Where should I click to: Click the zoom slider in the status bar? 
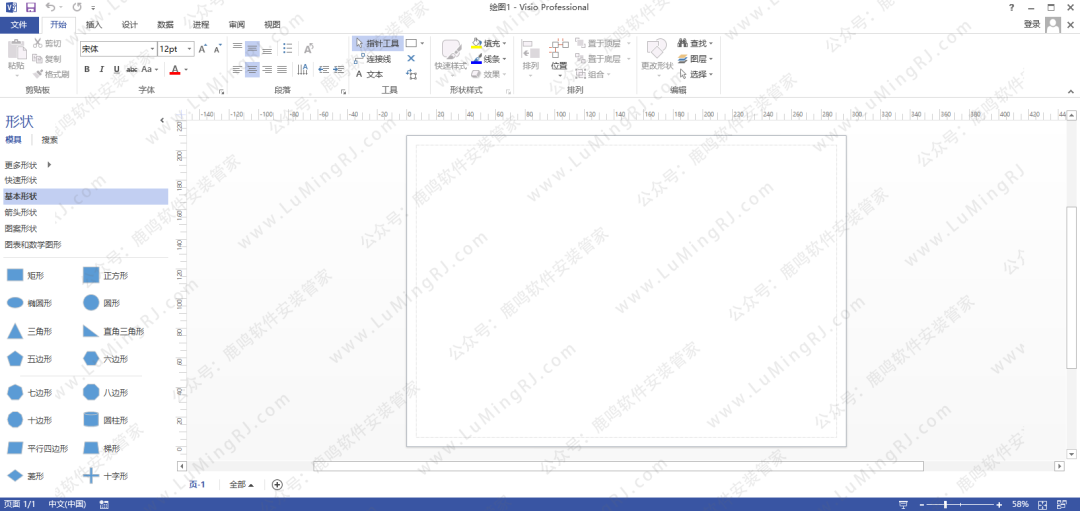click(x=946, y=504)
